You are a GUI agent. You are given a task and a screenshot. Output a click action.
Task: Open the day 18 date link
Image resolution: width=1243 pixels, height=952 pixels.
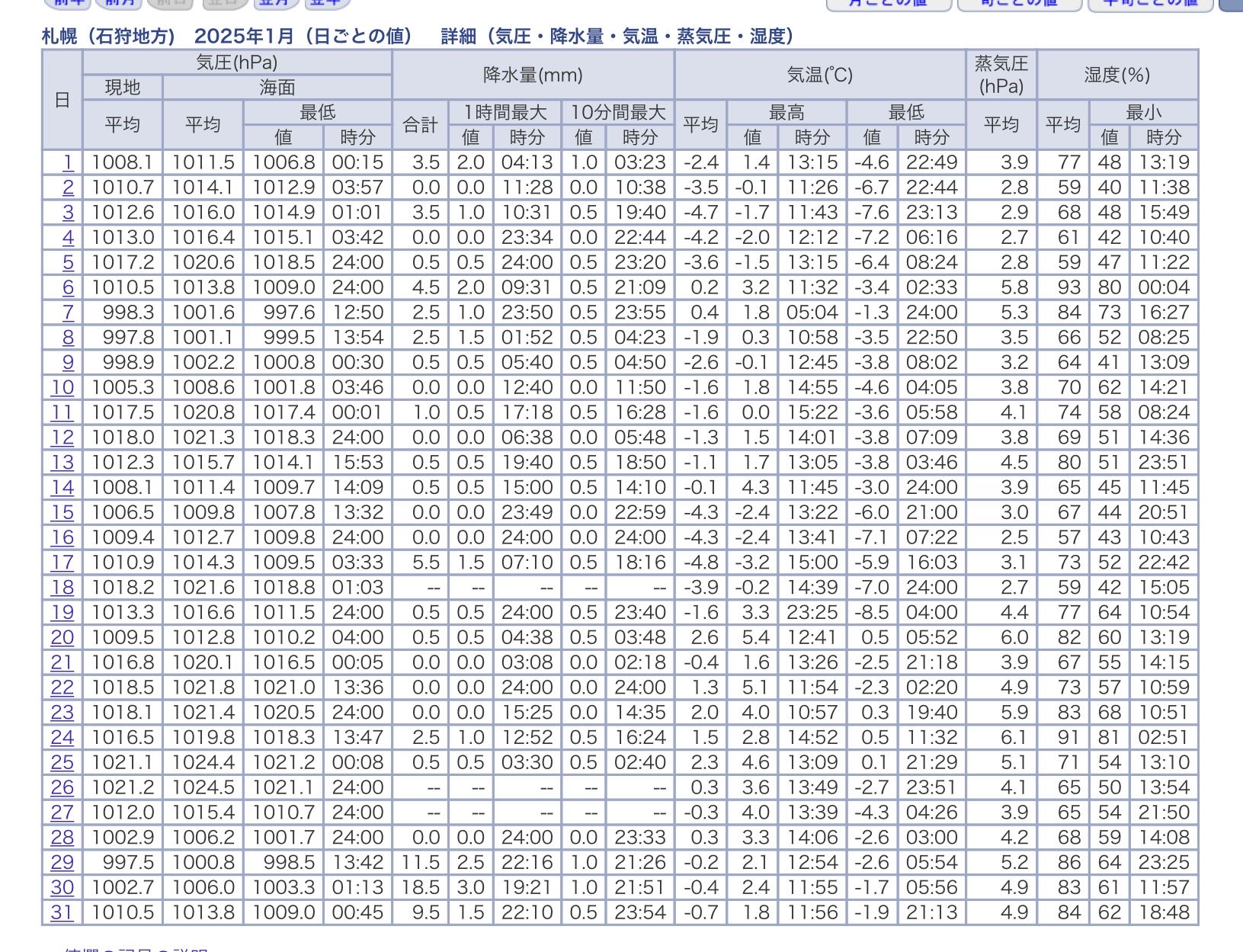[x=62, y=588]
